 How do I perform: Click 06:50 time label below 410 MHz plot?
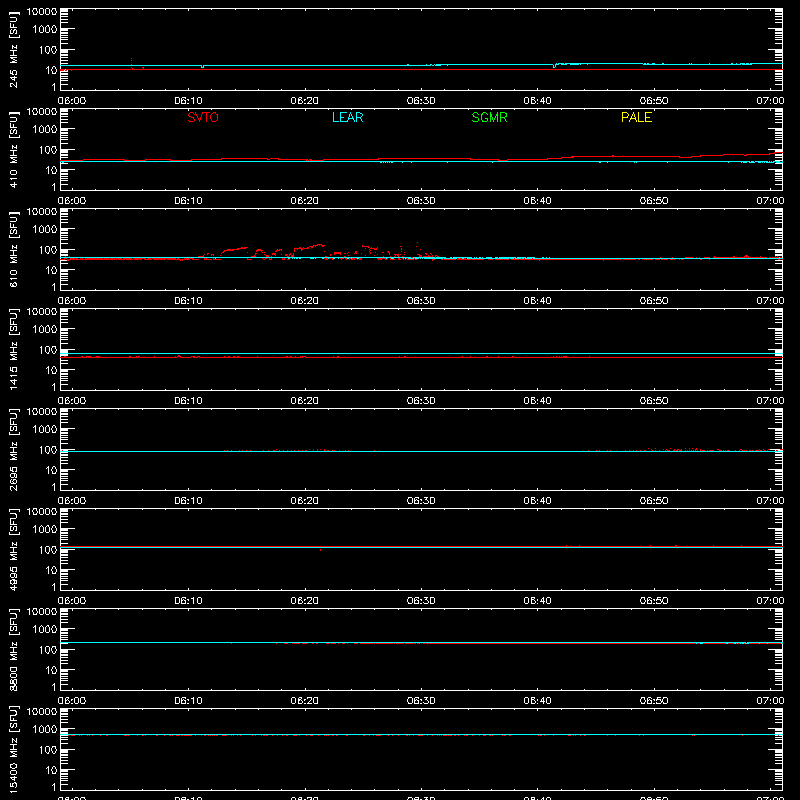click(654, 201)
